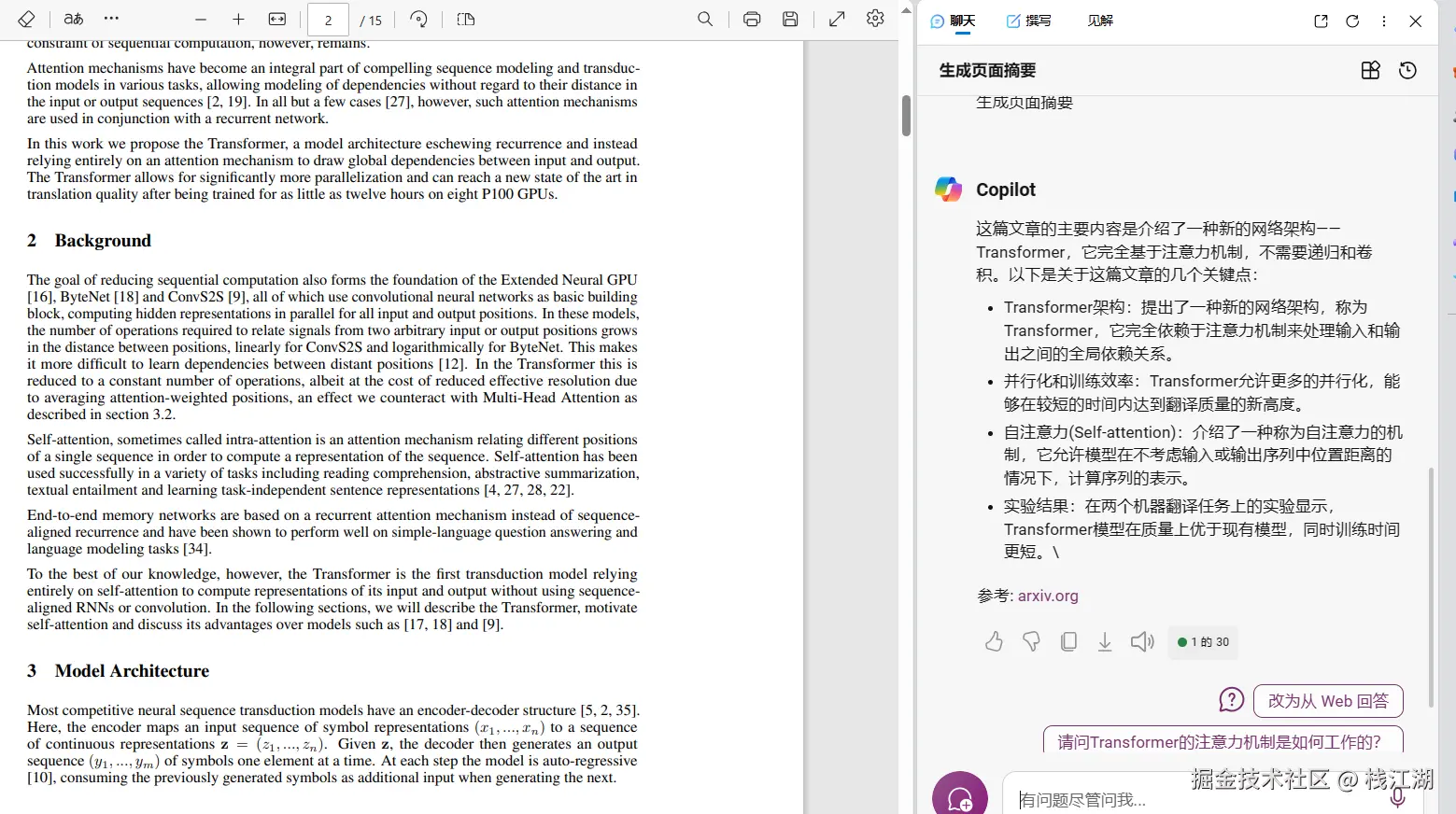
Task: Copy the Copilot response
Action: 1068,641
